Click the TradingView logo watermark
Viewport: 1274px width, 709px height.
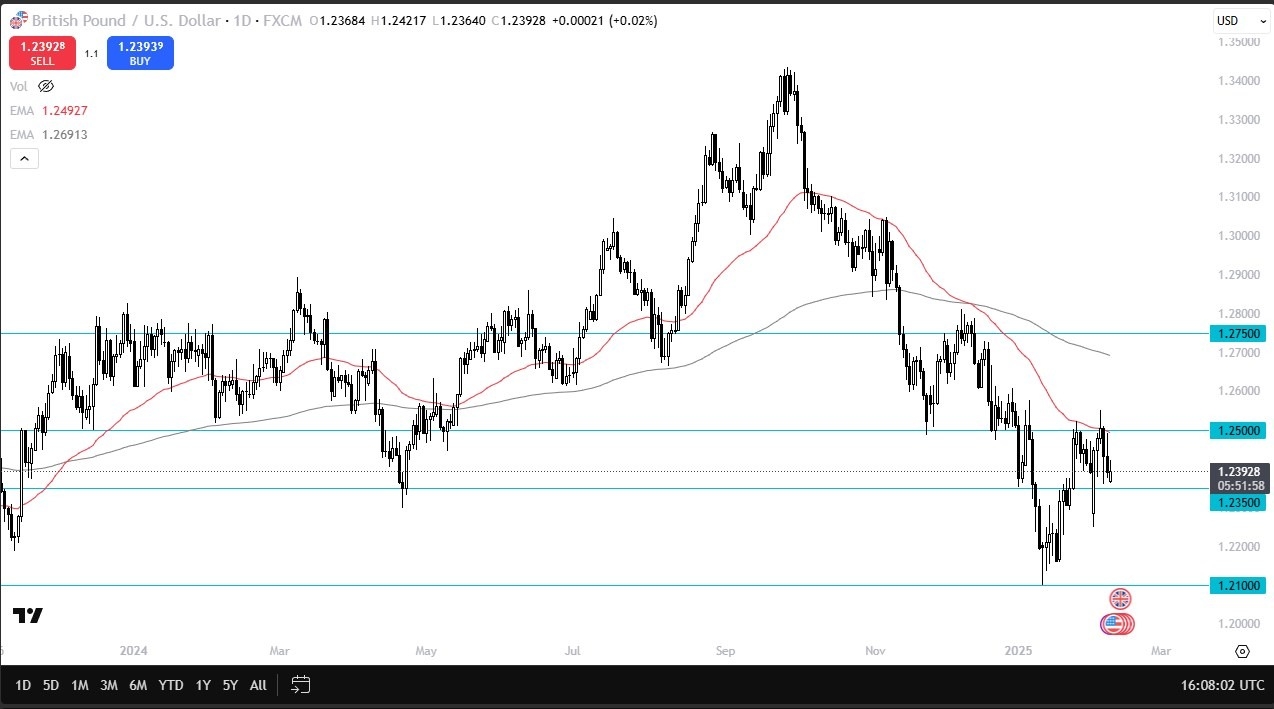pos(27,617)
